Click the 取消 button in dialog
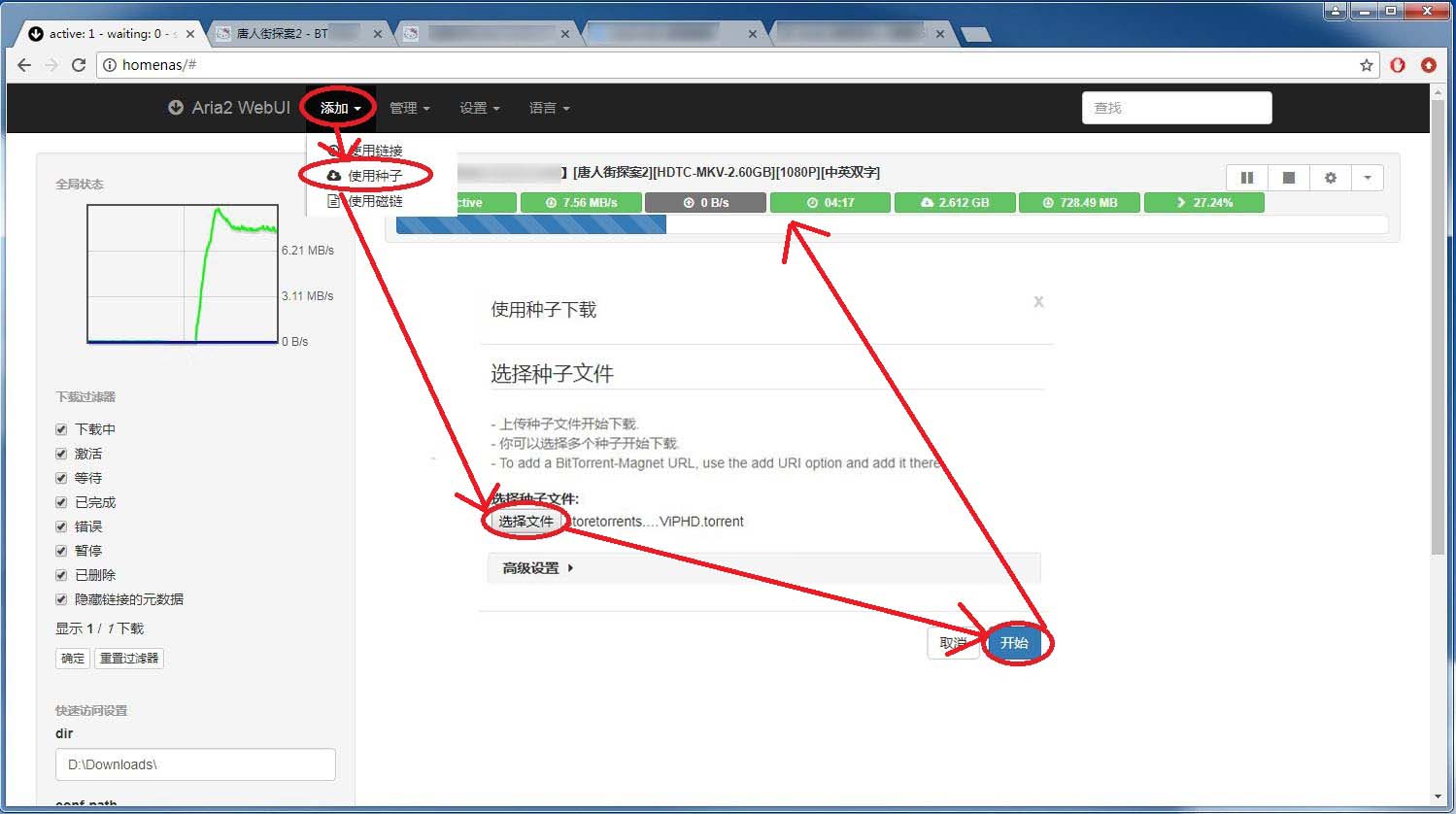The image size is (1456, 814). (x=953, y=643)
